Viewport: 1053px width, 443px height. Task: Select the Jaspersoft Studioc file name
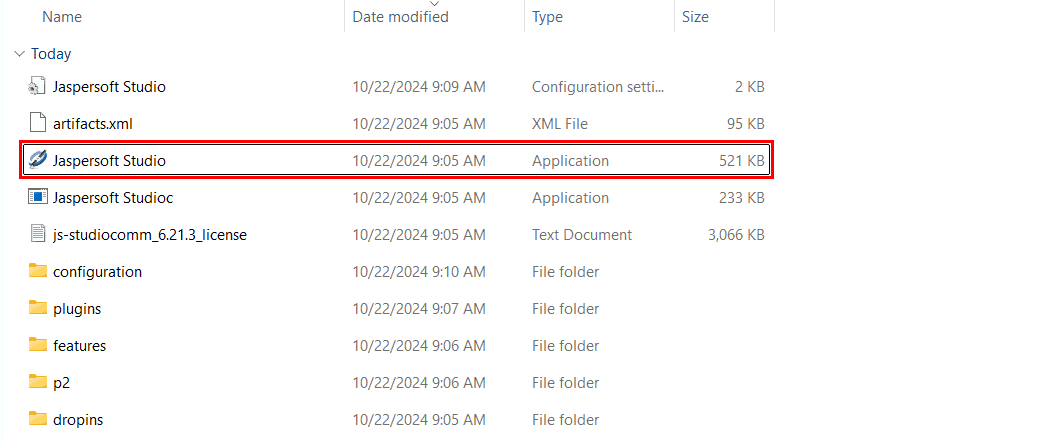[x=113, y=198]
